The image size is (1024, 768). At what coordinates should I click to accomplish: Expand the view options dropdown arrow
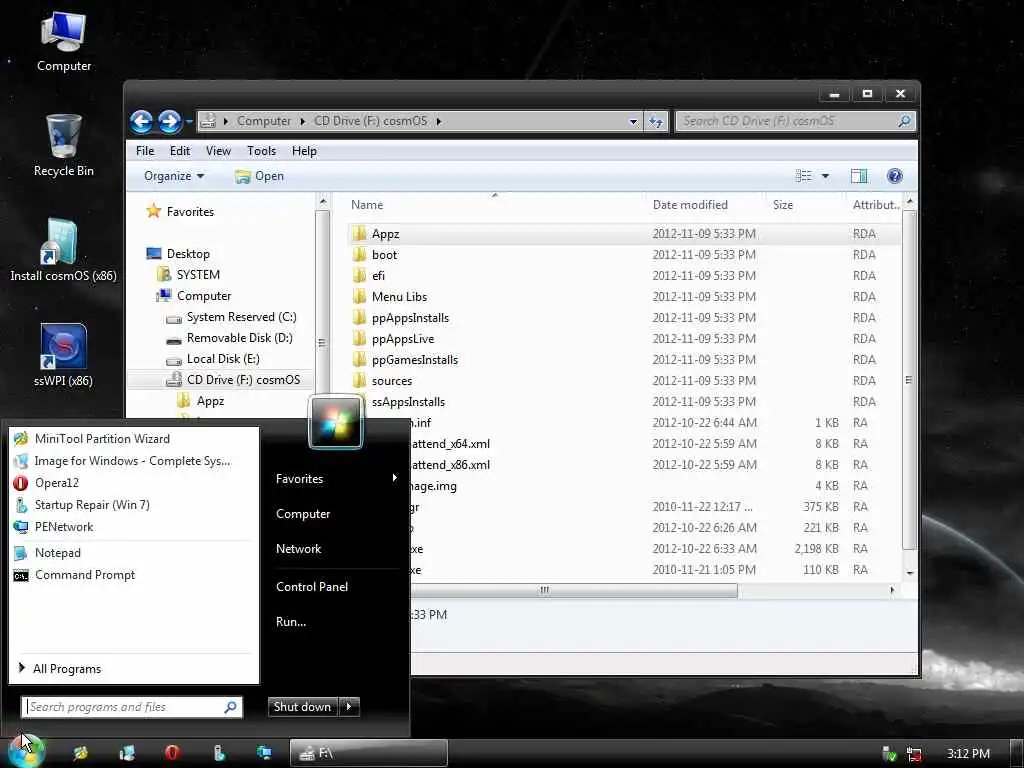coord(825,176)
